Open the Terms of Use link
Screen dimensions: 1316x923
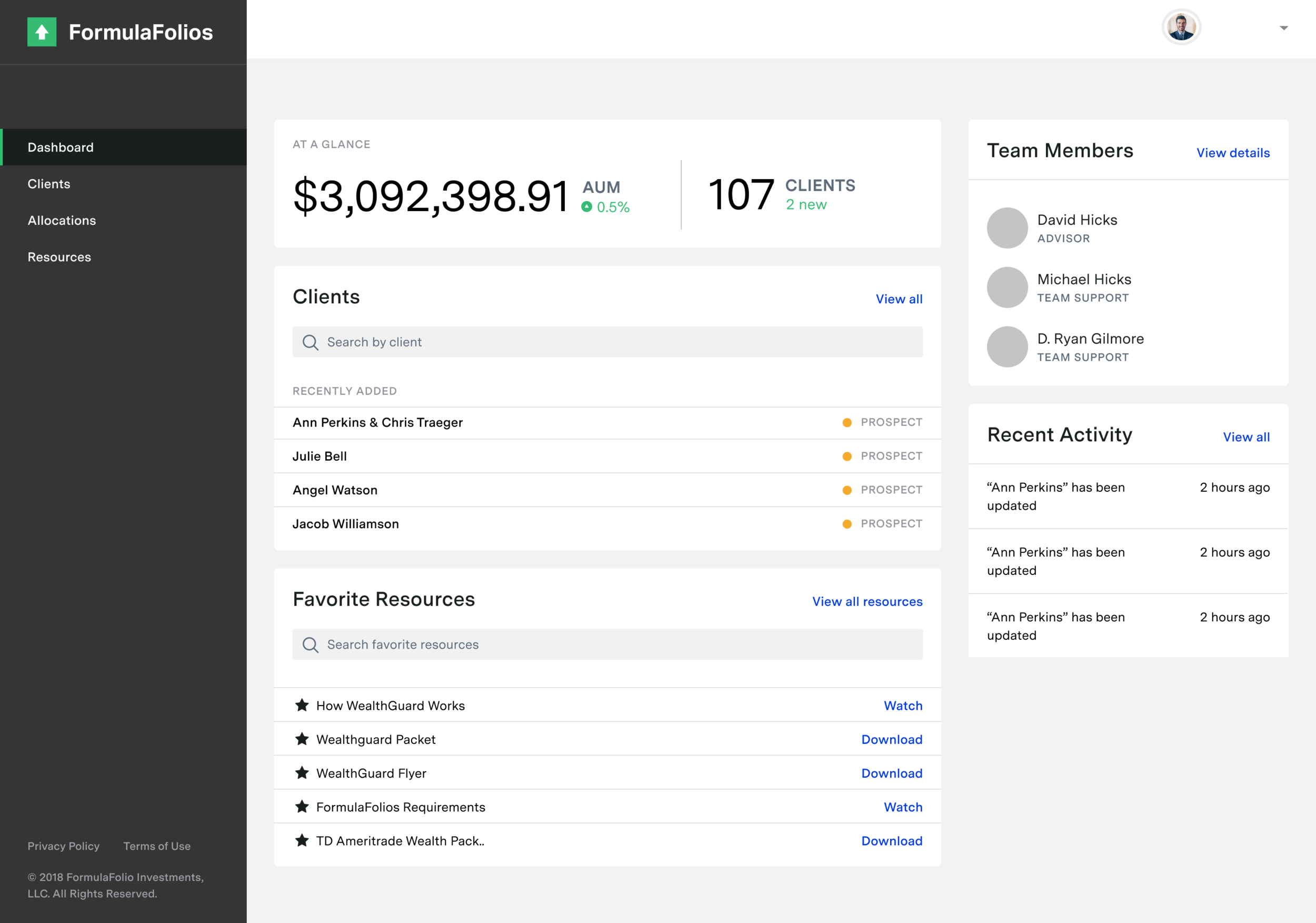point(157,846)
